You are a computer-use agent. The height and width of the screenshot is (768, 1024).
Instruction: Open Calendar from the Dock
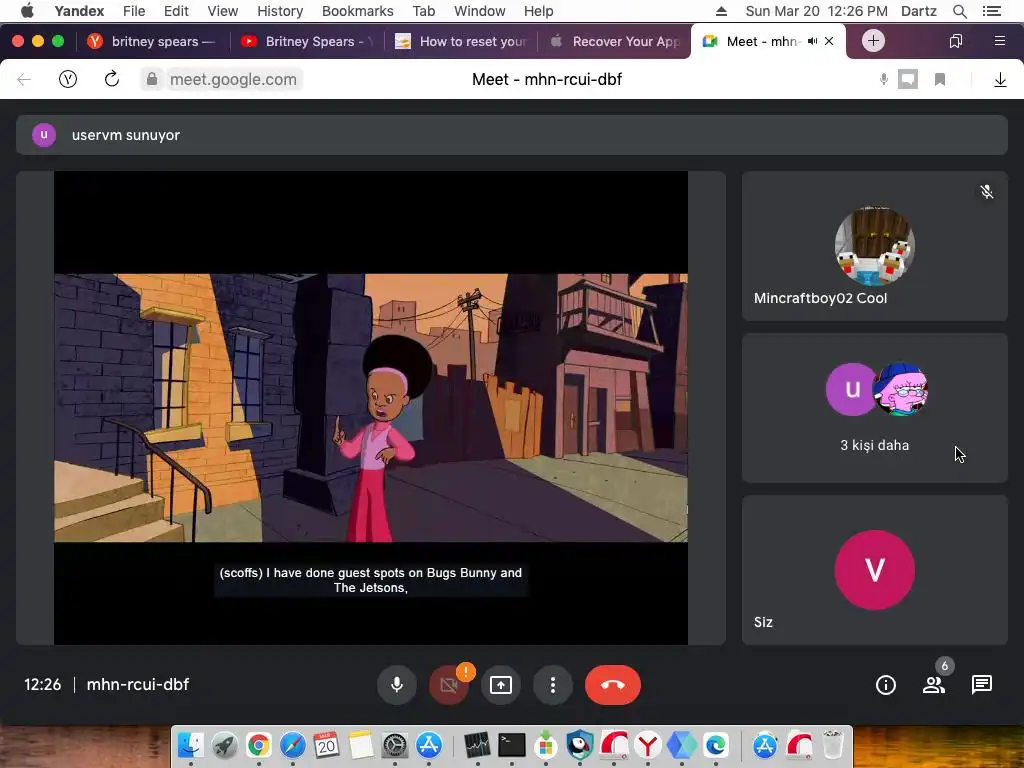click(327, 744)
